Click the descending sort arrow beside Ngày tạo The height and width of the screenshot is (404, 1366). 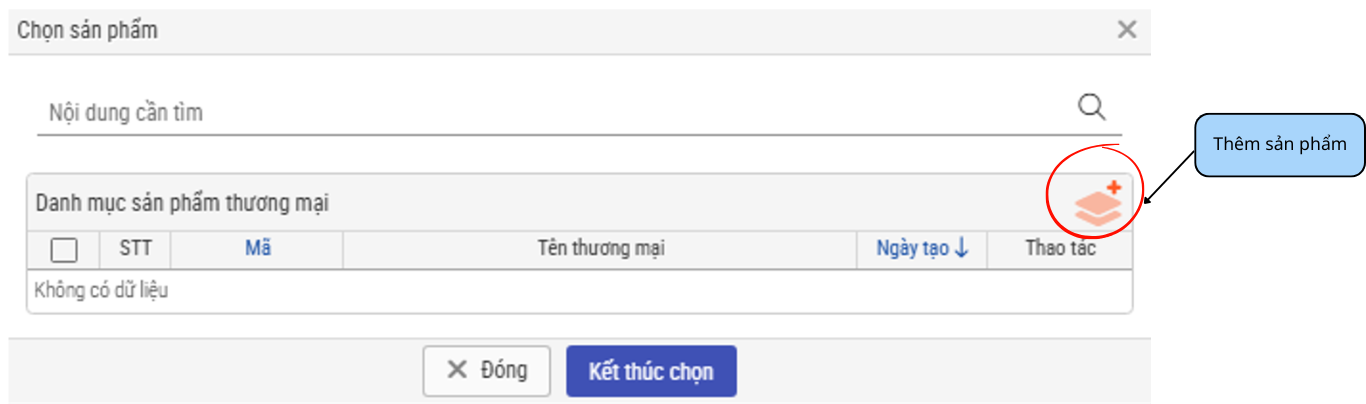coord(962,249)
